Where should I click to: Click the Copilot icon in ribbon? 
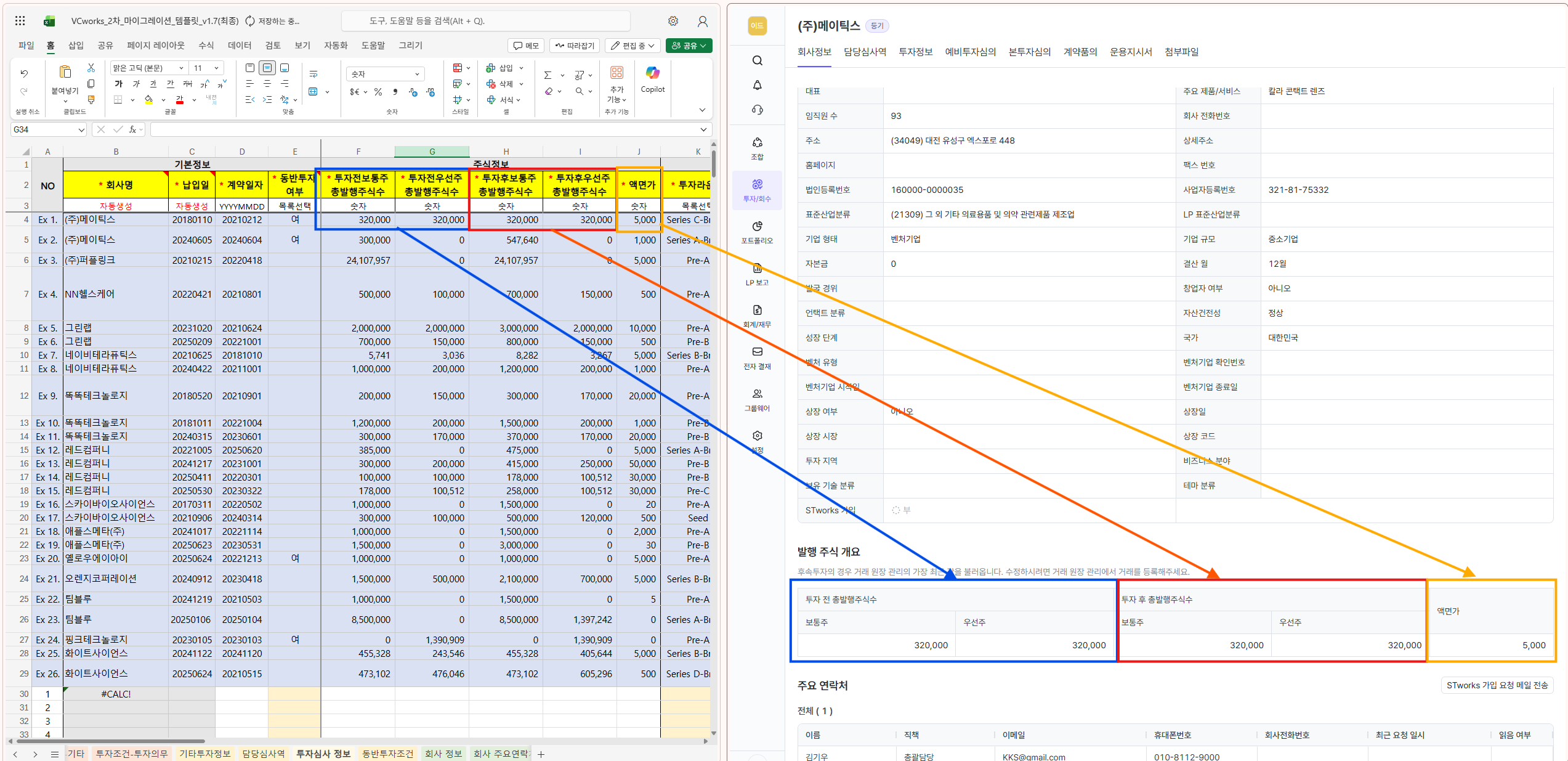[652, 73]
